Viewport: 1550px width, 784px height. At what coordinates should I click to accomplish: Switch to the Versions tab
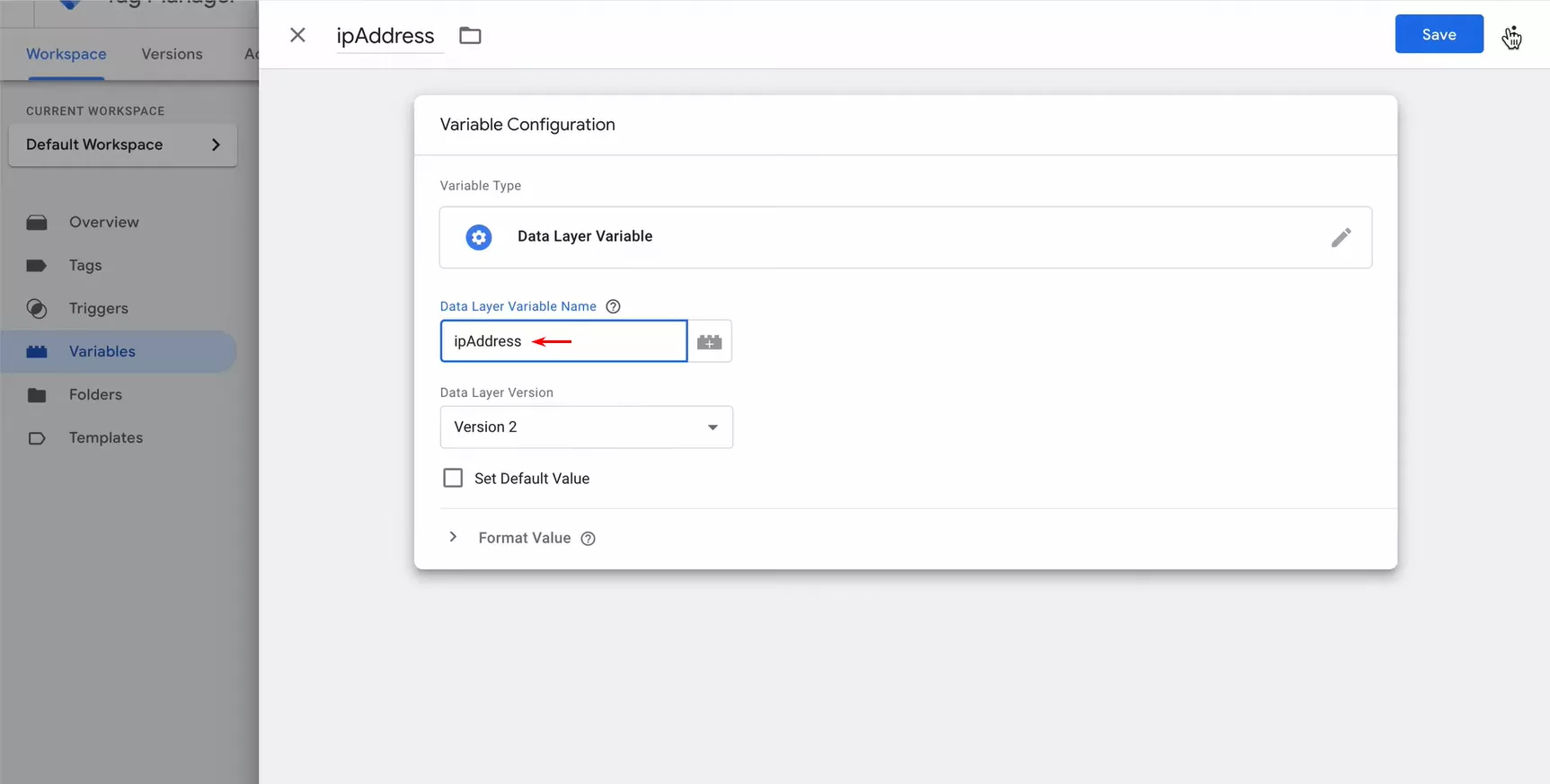[172, 54]
